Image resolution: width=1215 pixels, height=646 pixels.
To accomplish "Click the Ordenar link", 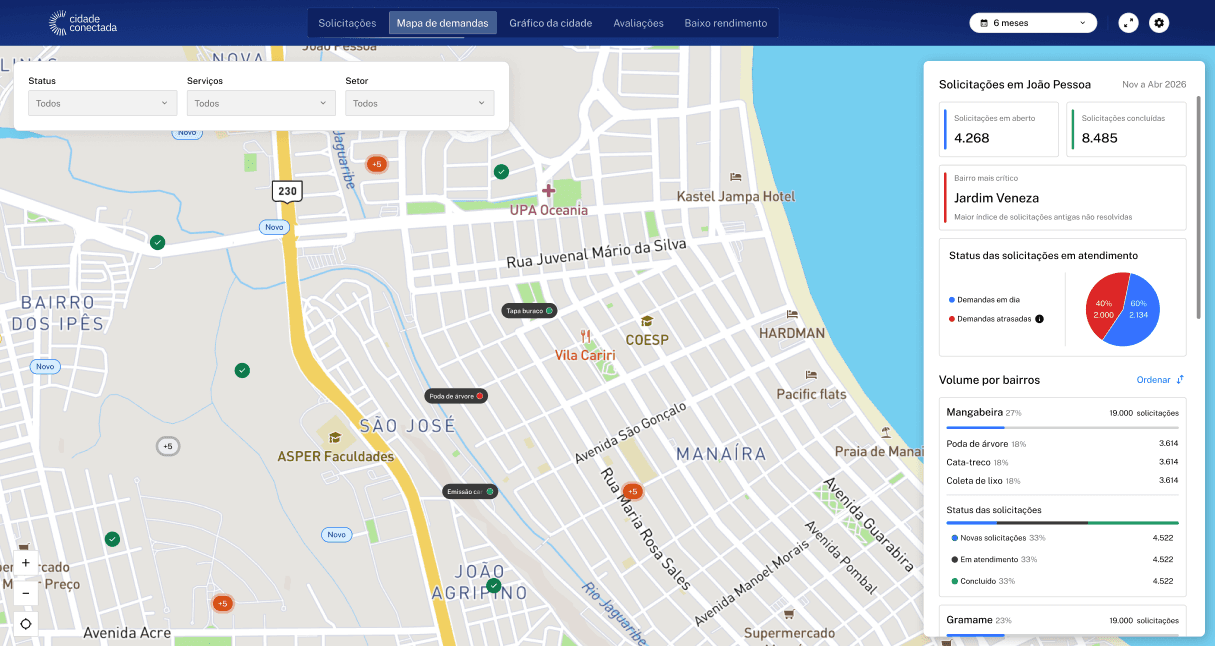I will click(1153, 380).
